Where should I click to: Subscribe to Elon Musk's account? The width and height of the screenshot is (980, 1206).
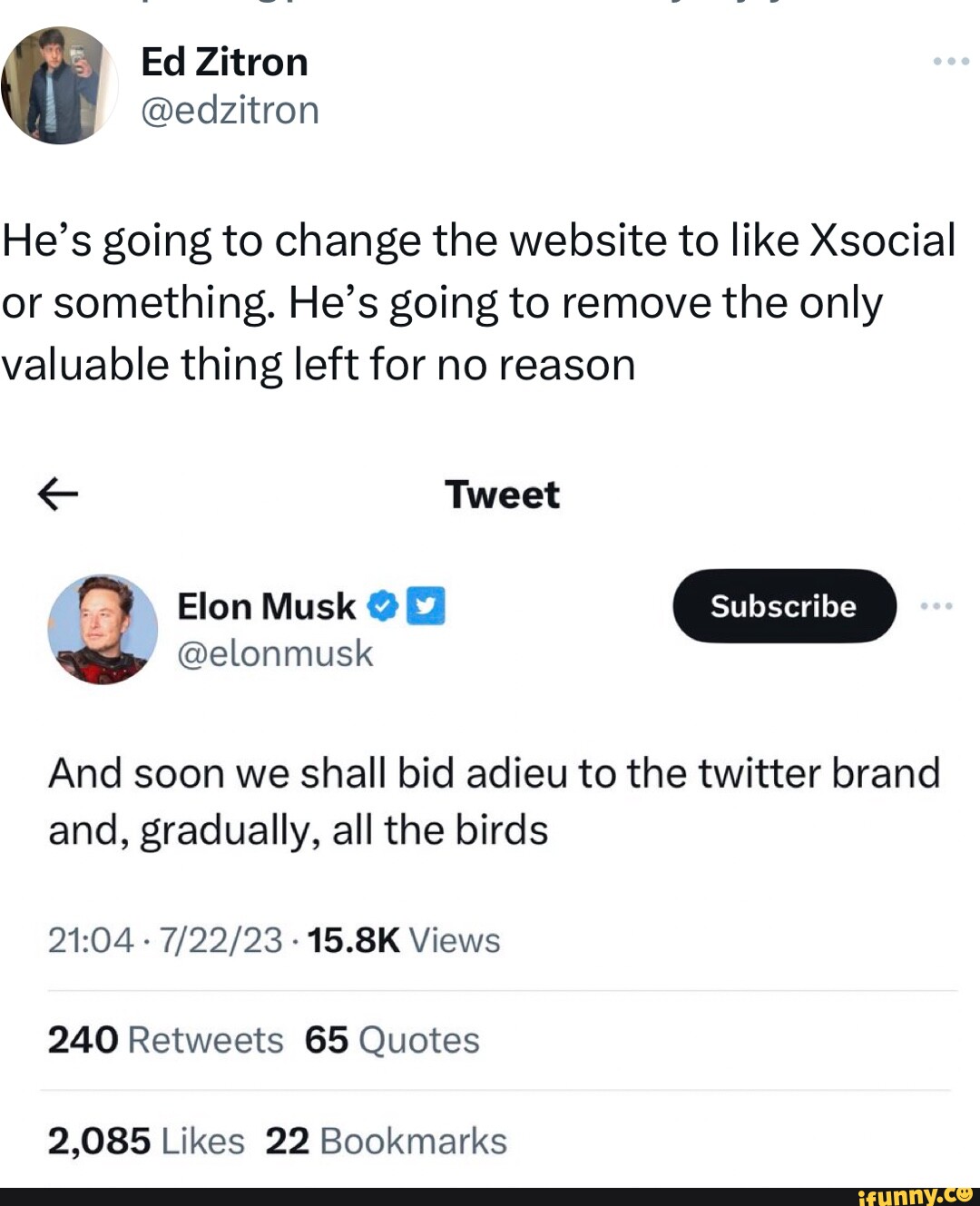click(x=782, y=607)
